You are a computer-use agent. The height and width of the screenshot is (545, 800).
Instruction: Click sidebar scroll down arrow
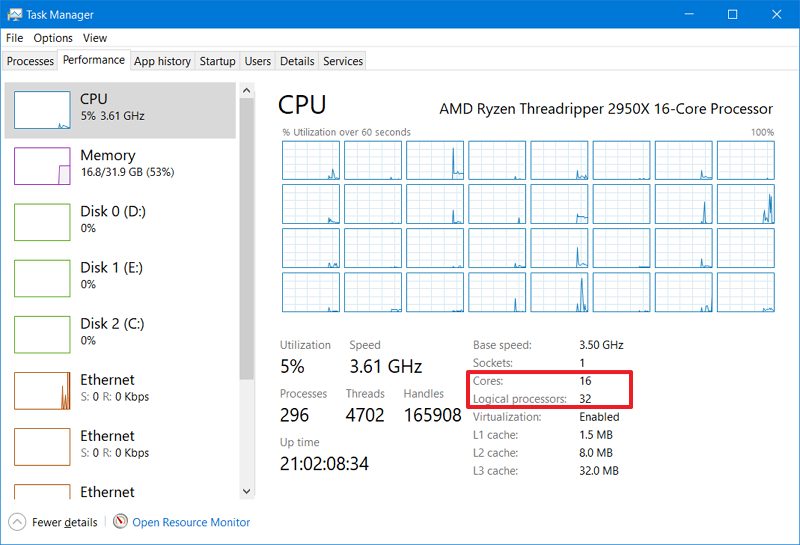pos(246,491)
